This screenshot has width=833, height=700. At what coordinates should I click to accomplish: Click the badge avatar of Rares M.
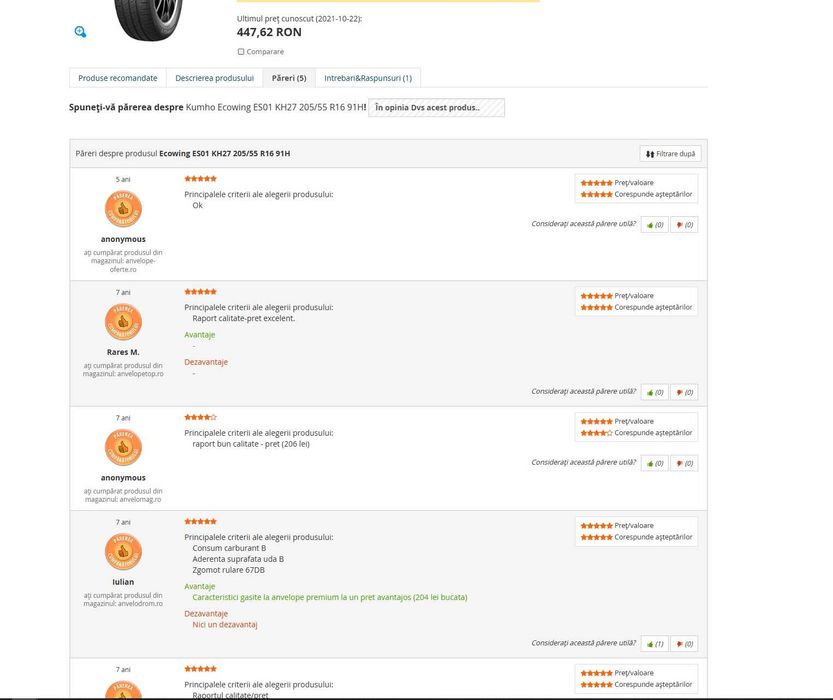click(123, 322)
